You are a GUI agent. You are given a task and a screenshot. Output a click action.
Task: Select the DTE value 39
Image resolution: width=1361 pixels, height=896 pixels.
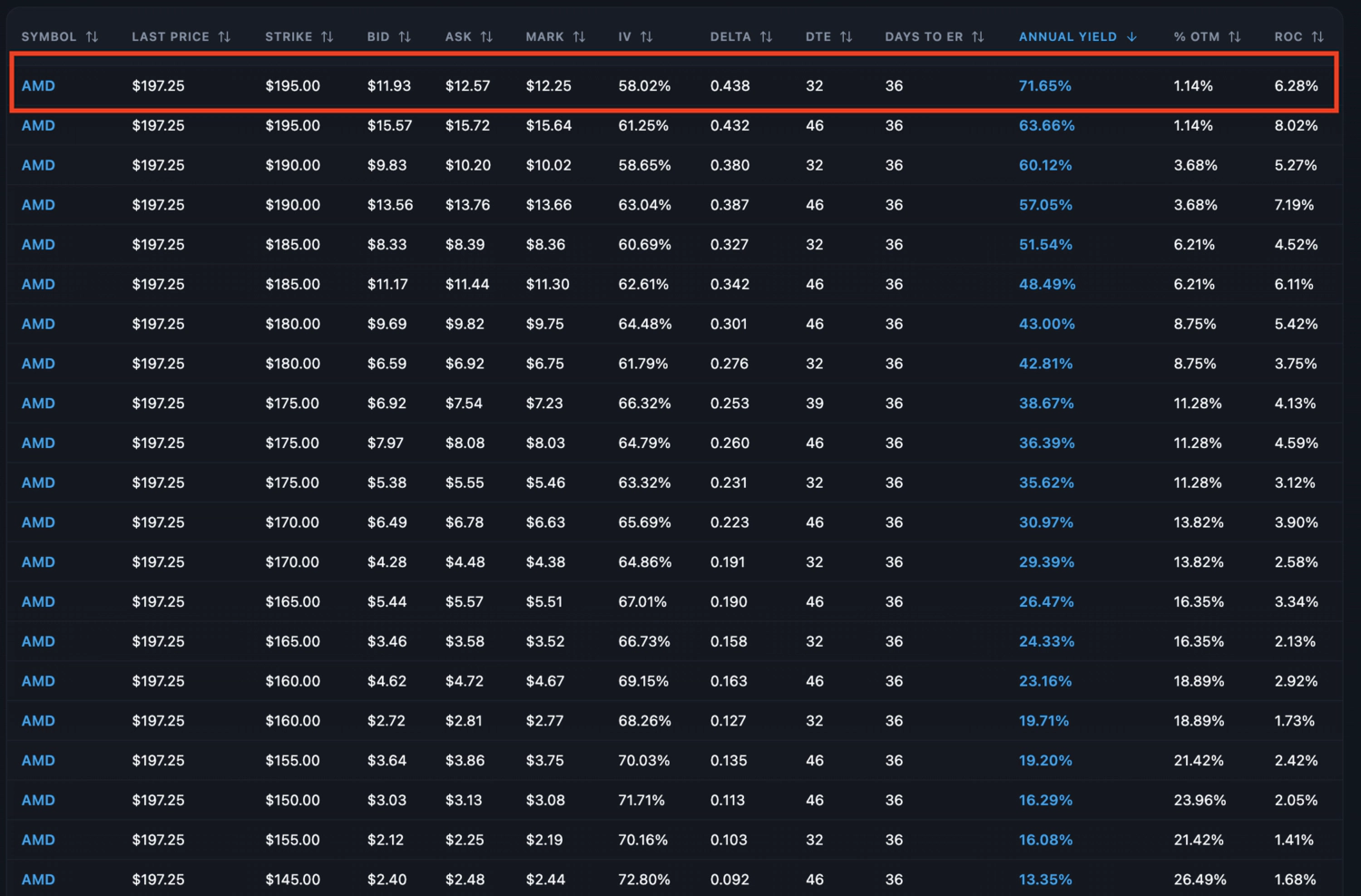[x=814, y=404]
